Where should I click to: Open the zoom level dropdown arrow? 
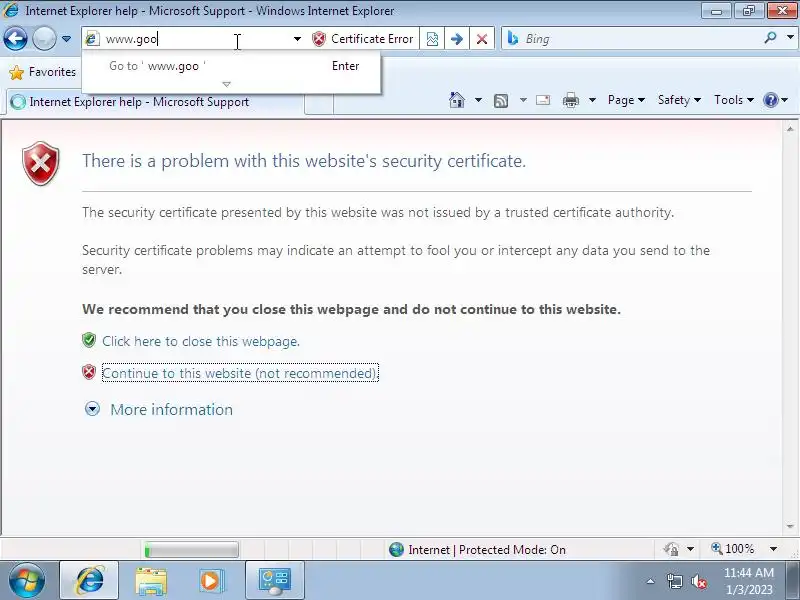tap(773, 549)
